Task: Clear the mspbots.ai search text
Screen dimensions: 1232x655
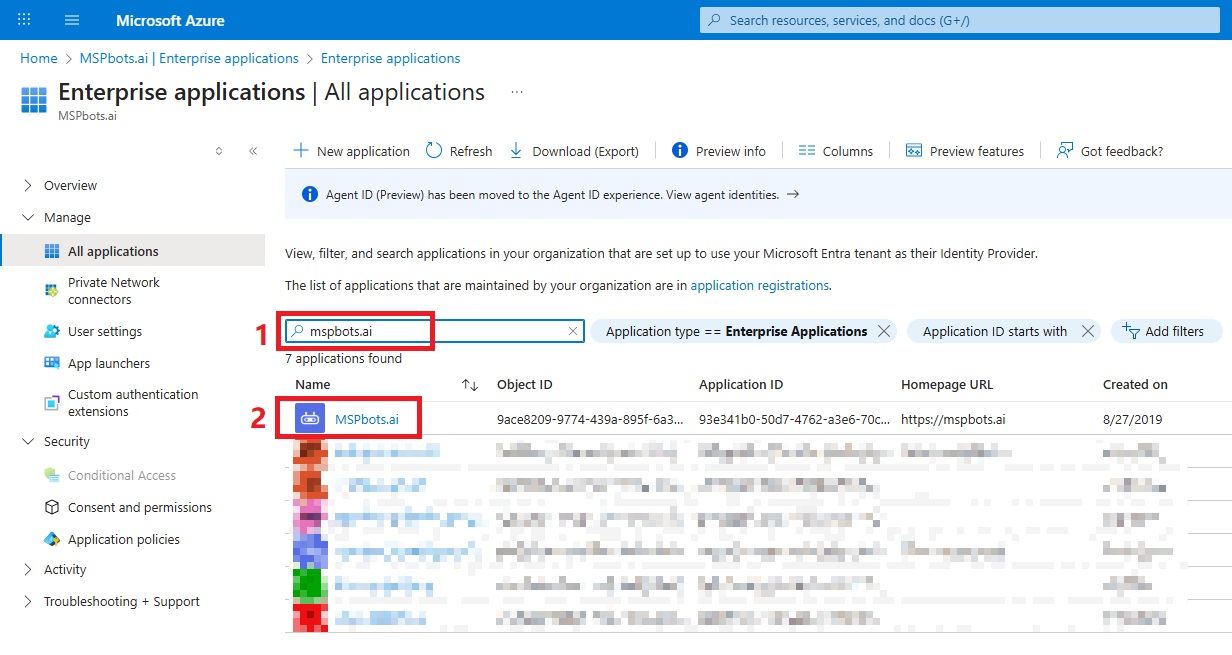Action: tap(573, 331)
